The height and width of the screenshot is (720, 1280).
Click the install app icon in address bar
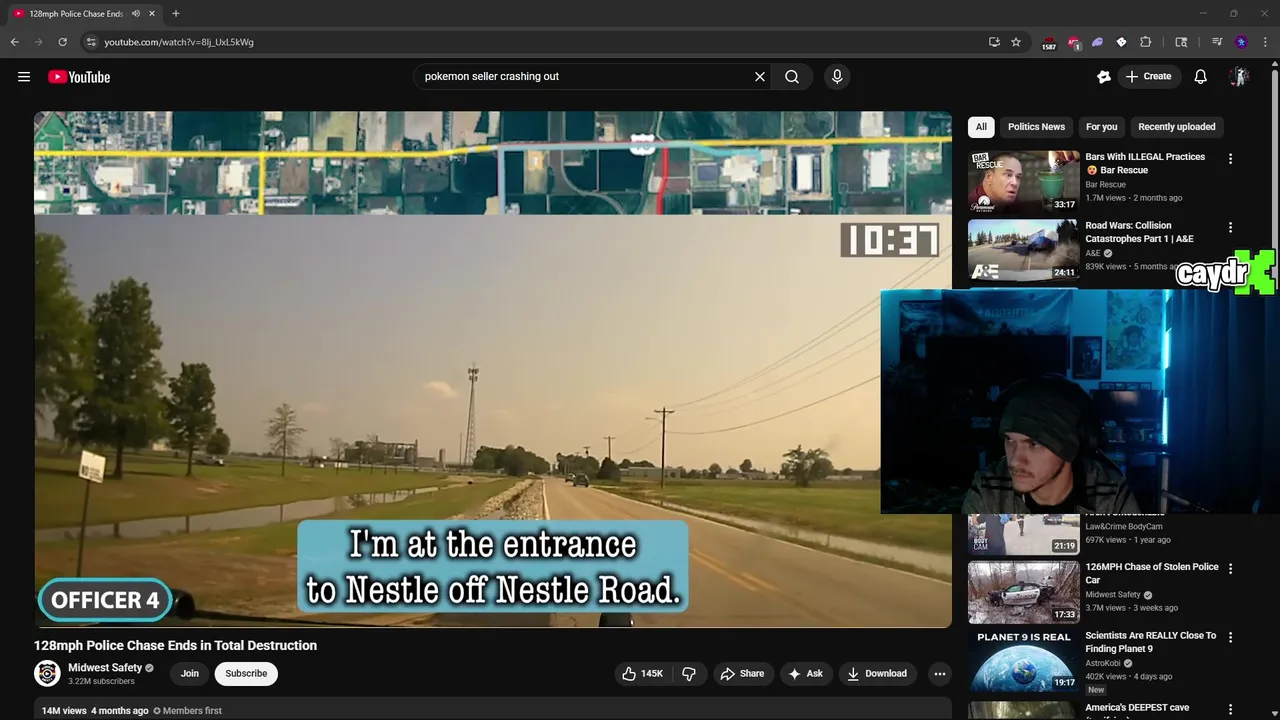point(994,42)
